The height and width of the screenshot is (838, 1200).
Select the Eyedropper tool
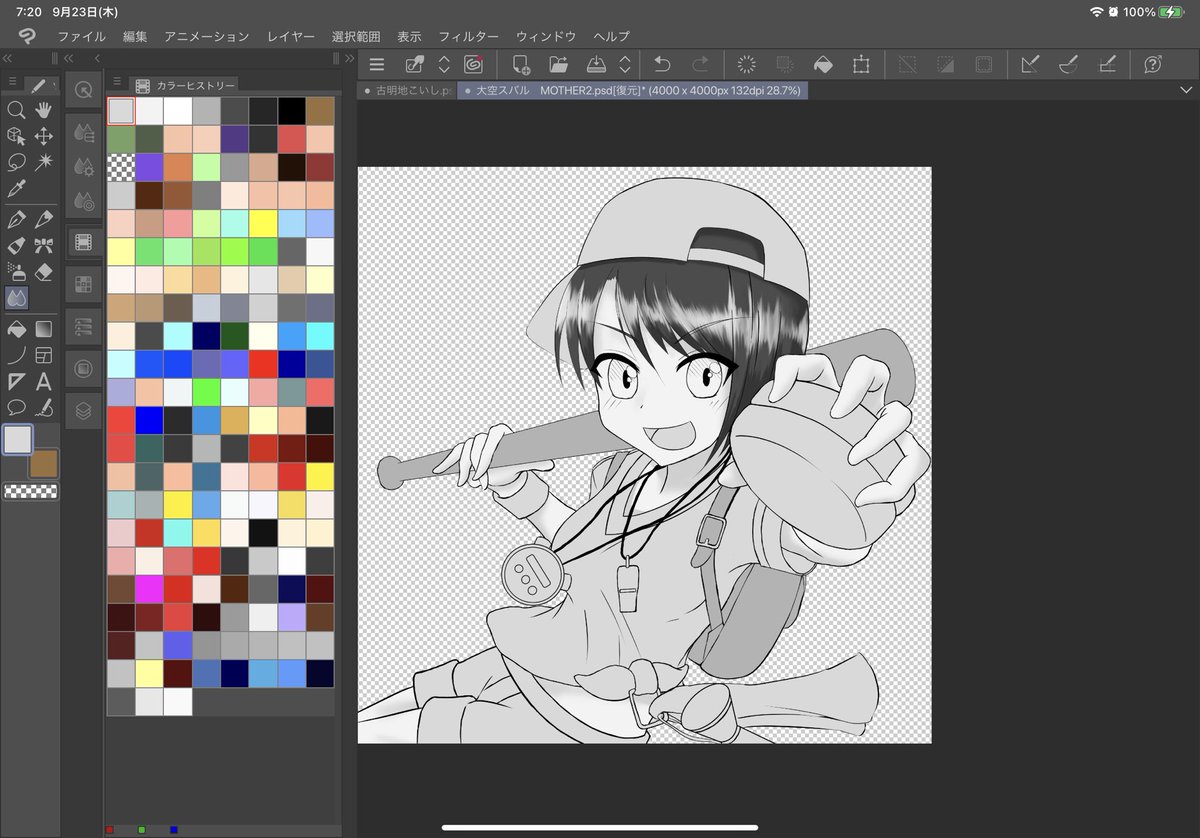click(x=16, y=189)
